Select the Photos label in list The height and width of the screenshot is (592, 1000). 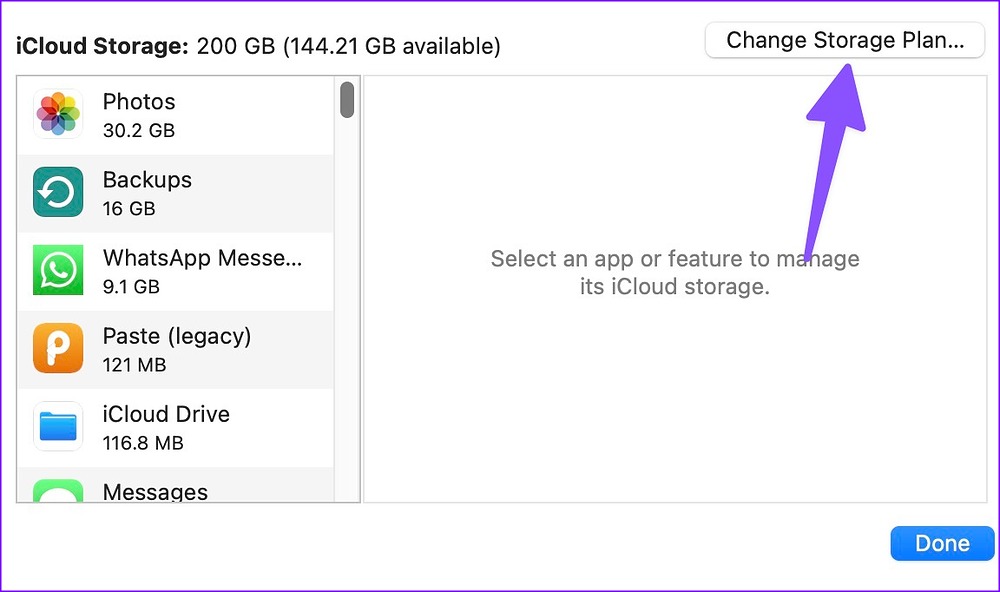pyautogui.click(x=139, y=102)
